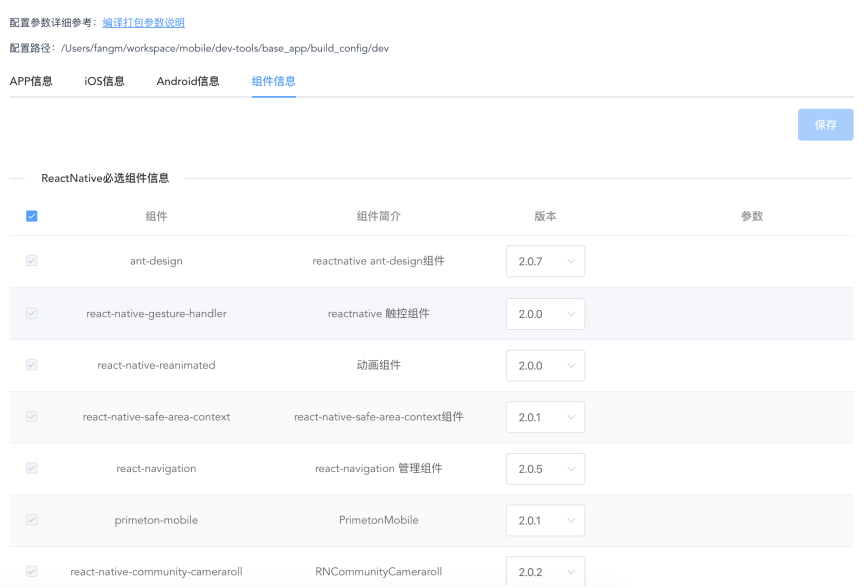
Task: Open react-native-community-cameraroll version dropdown
Action: coord(545,571)
